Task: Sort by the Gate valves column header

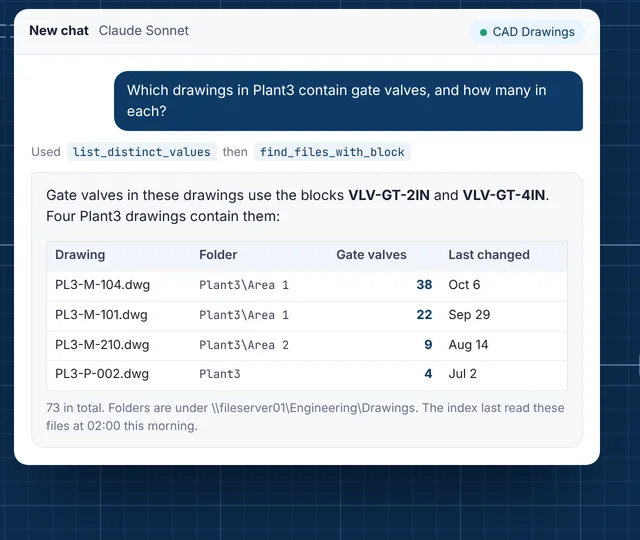Action: 371,255
